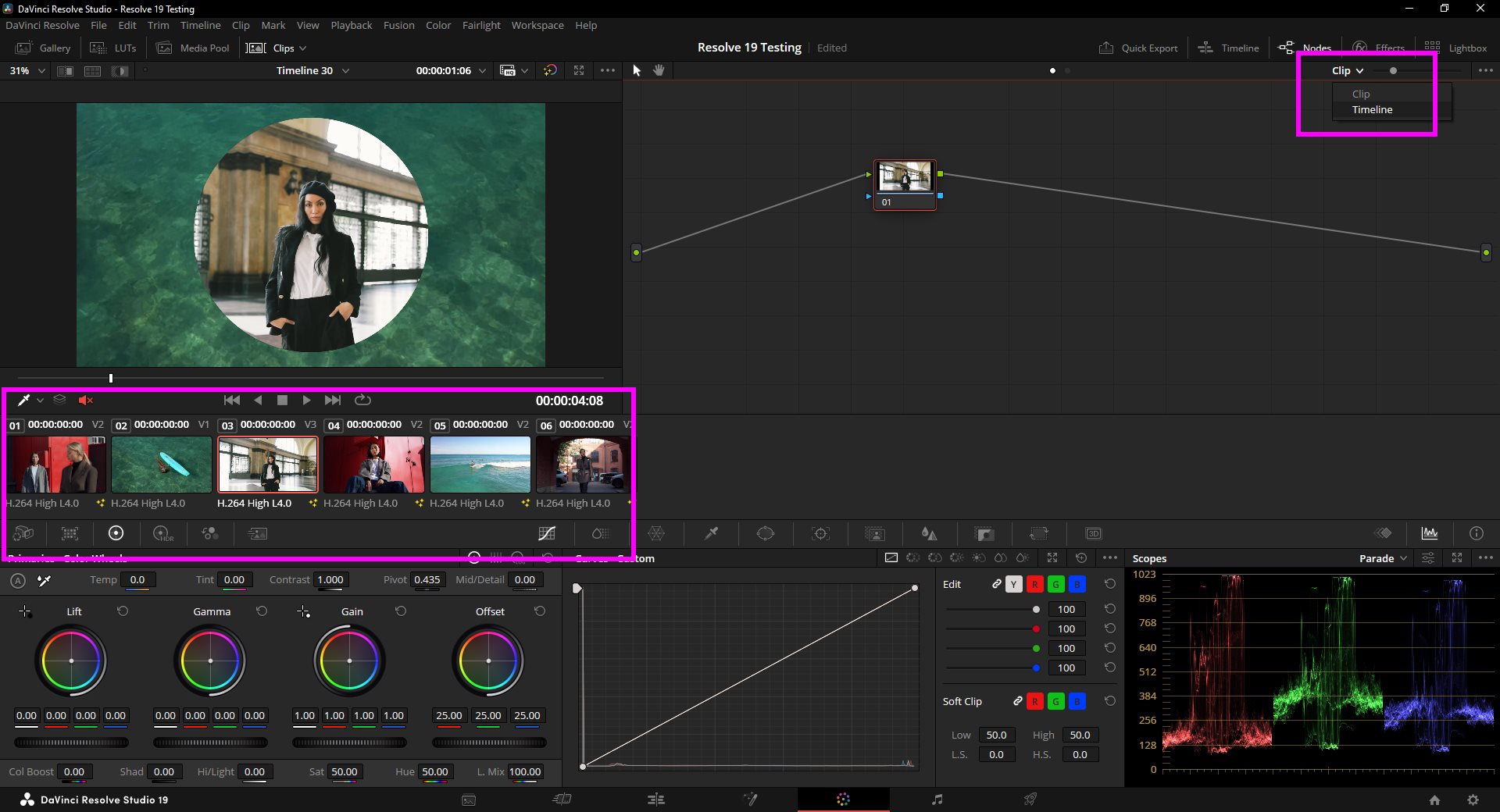Image resolution: width=1500 pixels, height=812 pixels.
Task: Open the HDR color wheels palette
Action: 163,533
